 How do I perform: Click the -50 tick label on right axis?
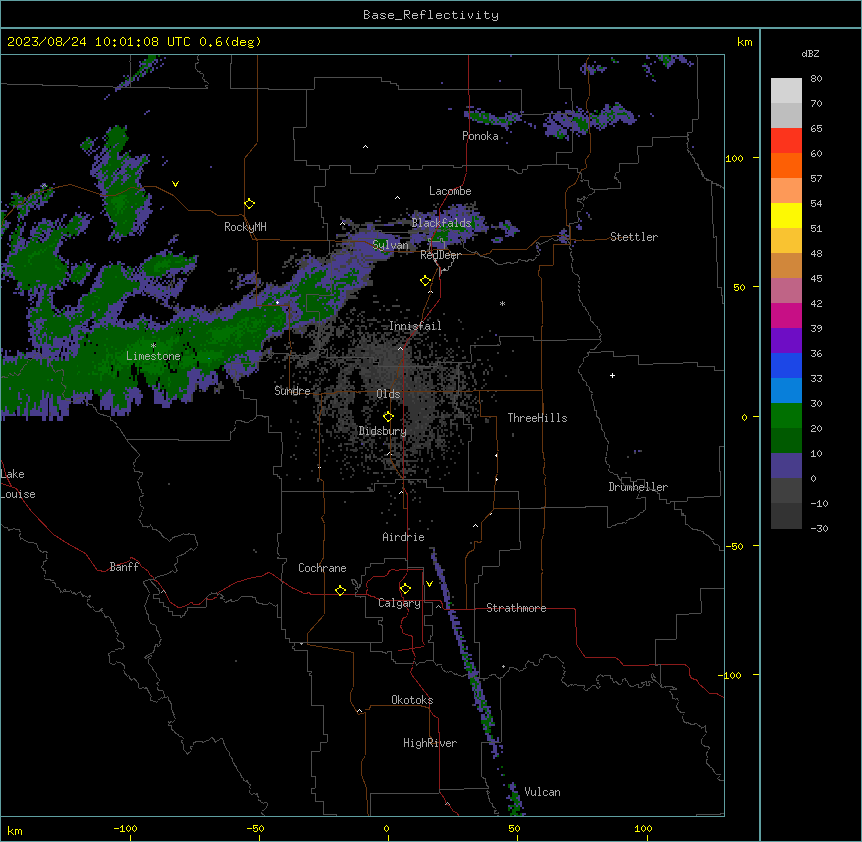pos(734,546)
